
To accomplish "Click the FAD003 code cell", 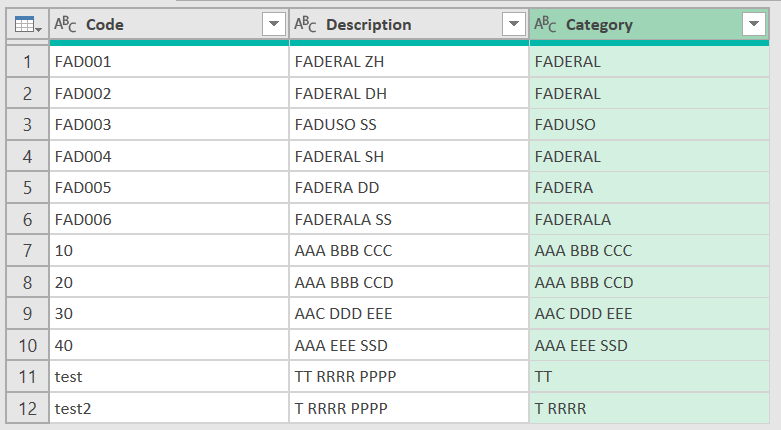I will click(x=169, y=125).
